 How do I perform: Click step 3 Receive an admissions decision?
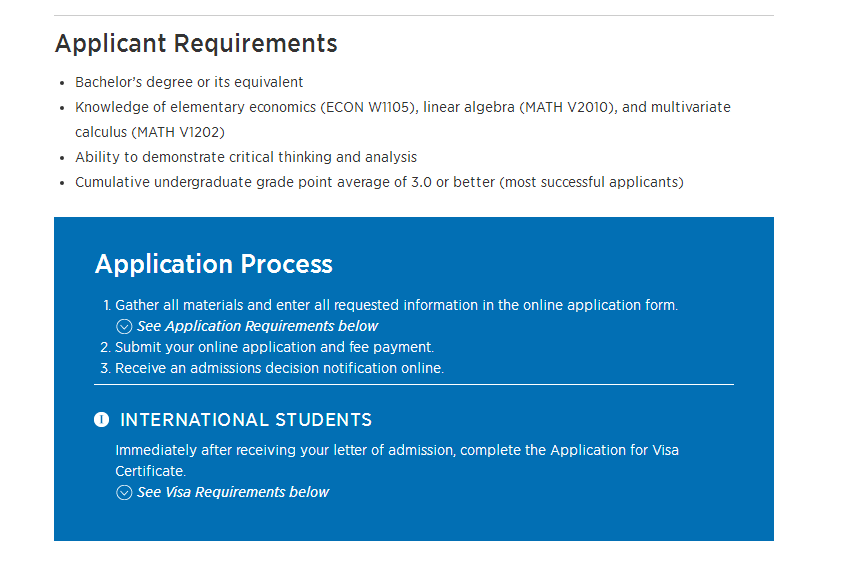click(279, 368)
